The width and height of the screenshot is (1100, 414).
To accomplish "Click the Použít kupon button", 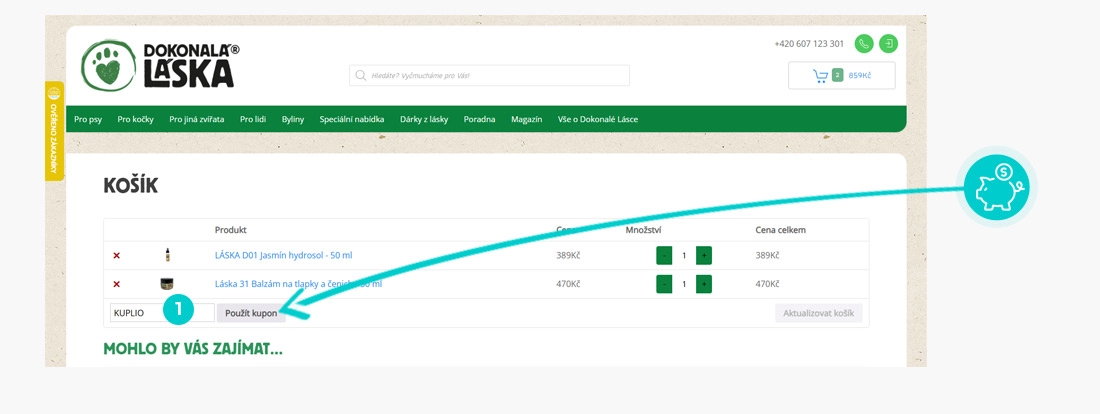I will (251, 313).
